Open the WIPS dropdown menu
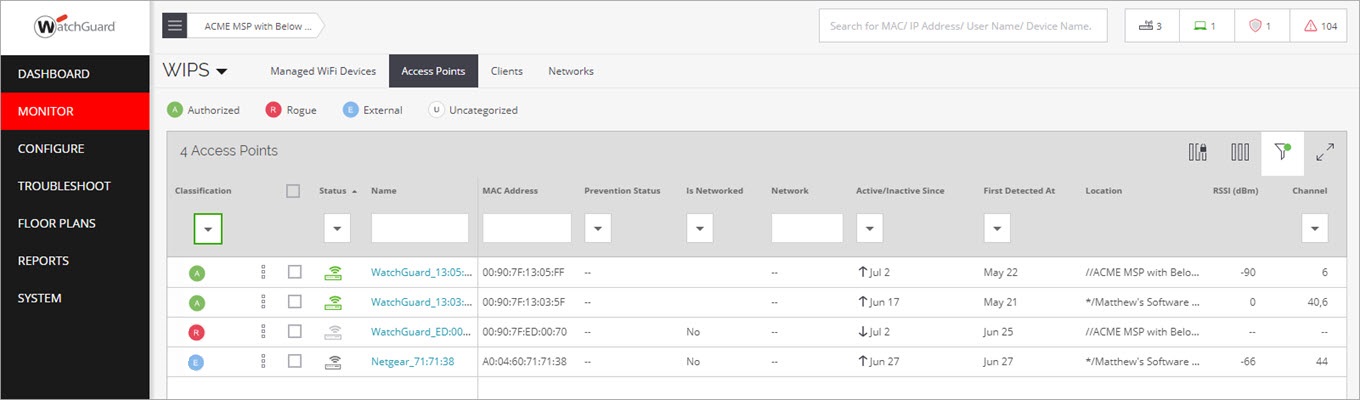This screenshot has width=1360, height=400. [195, 71]
